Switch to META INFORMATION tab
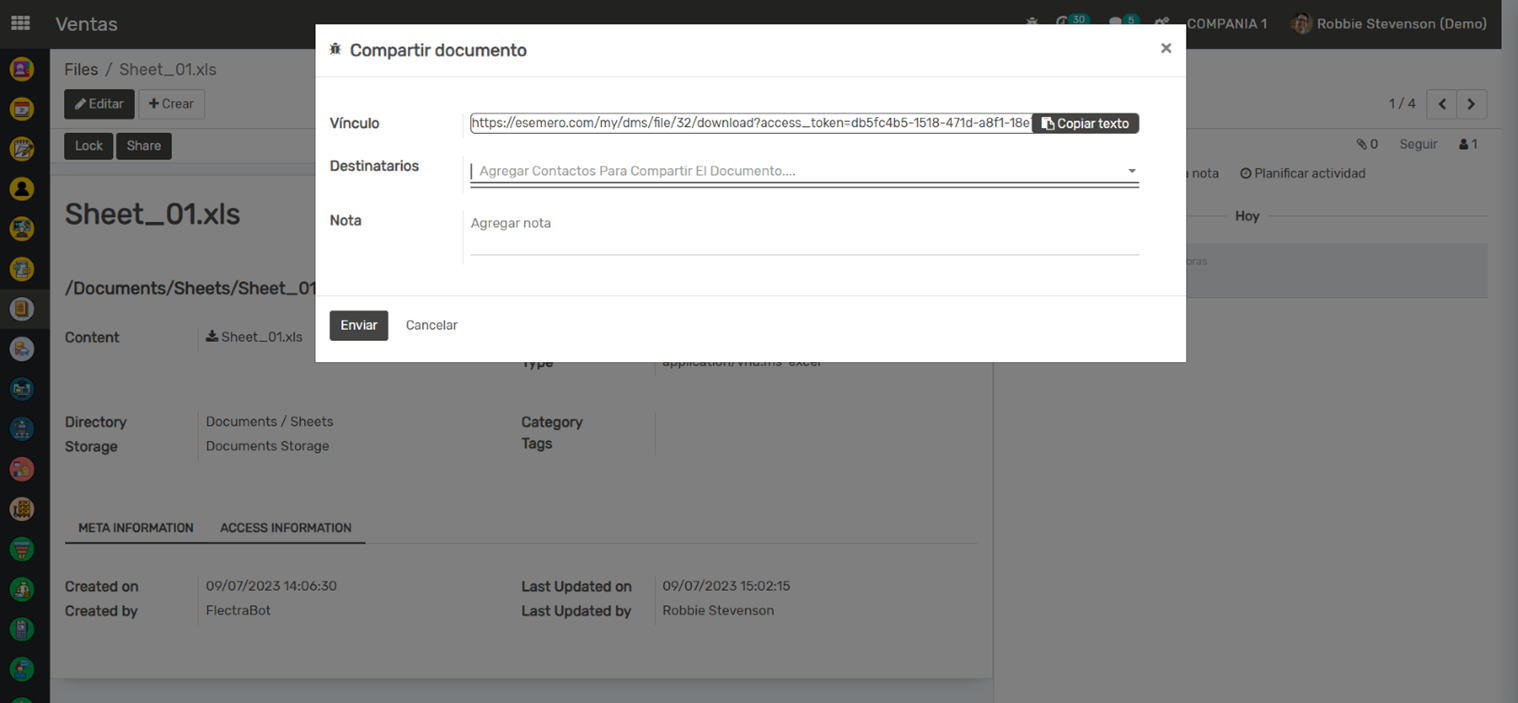 click(136, 527)
